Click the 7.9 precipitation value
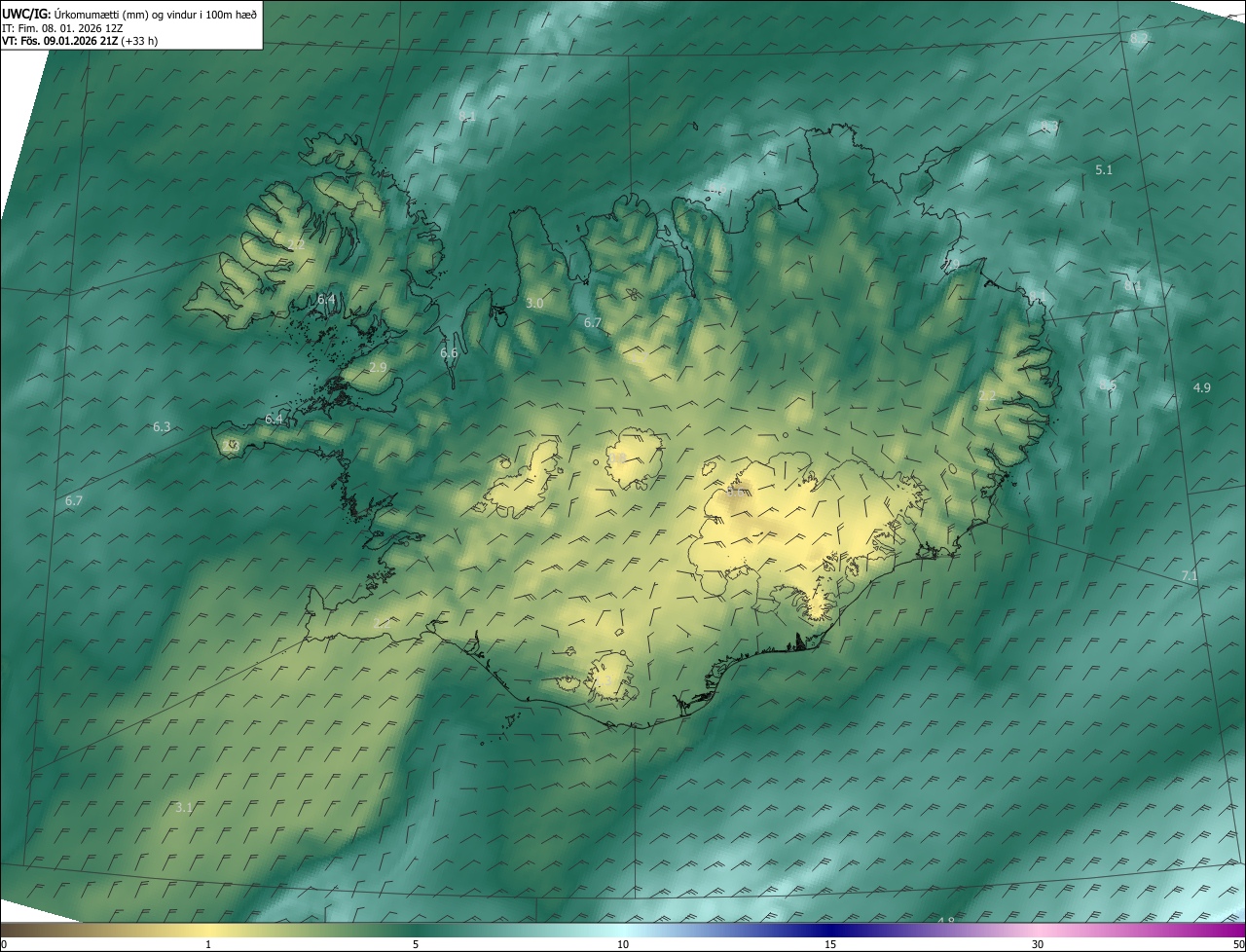 pos(951,264)
